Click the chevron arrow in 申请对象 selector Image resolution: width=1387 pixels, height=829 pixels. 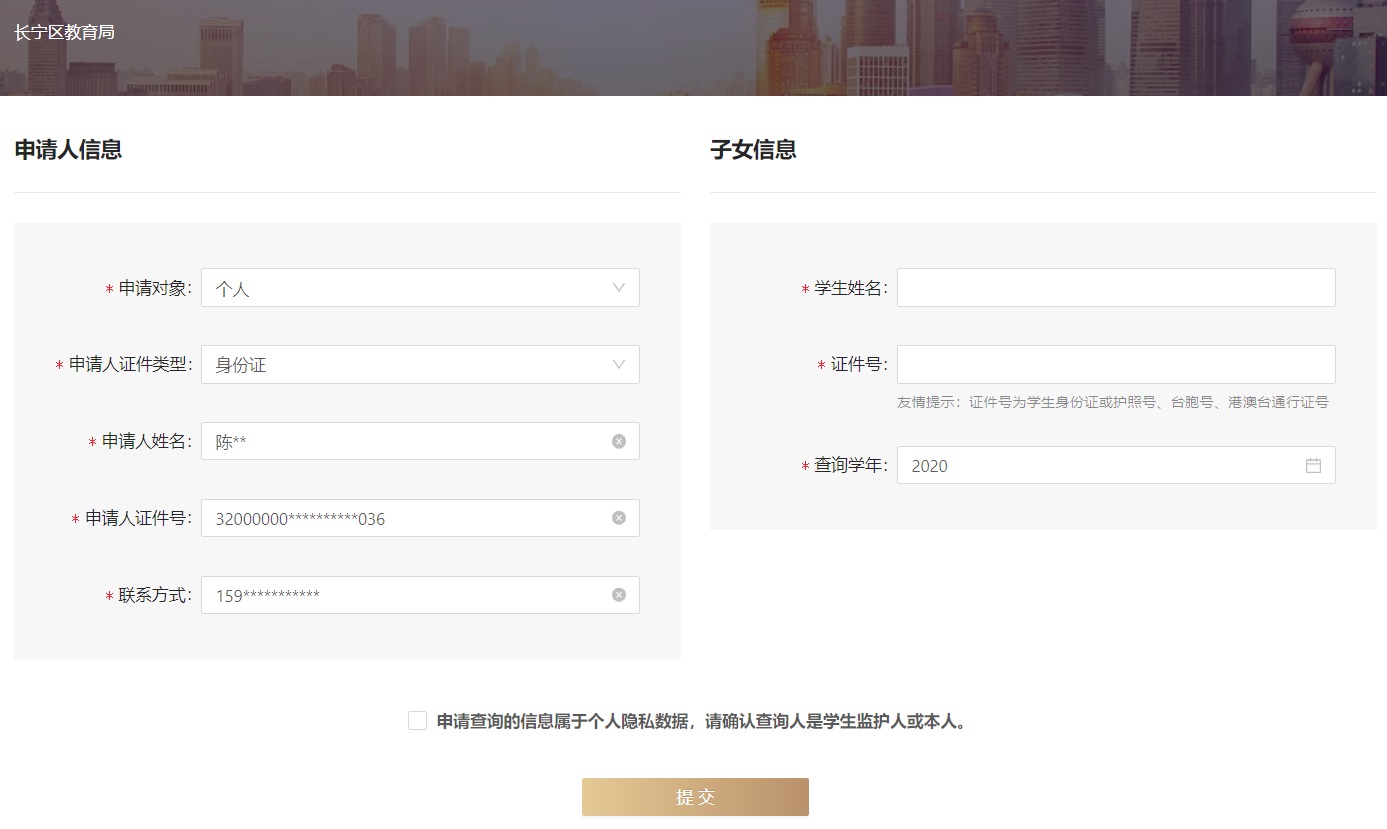click(x=619, y=288)
